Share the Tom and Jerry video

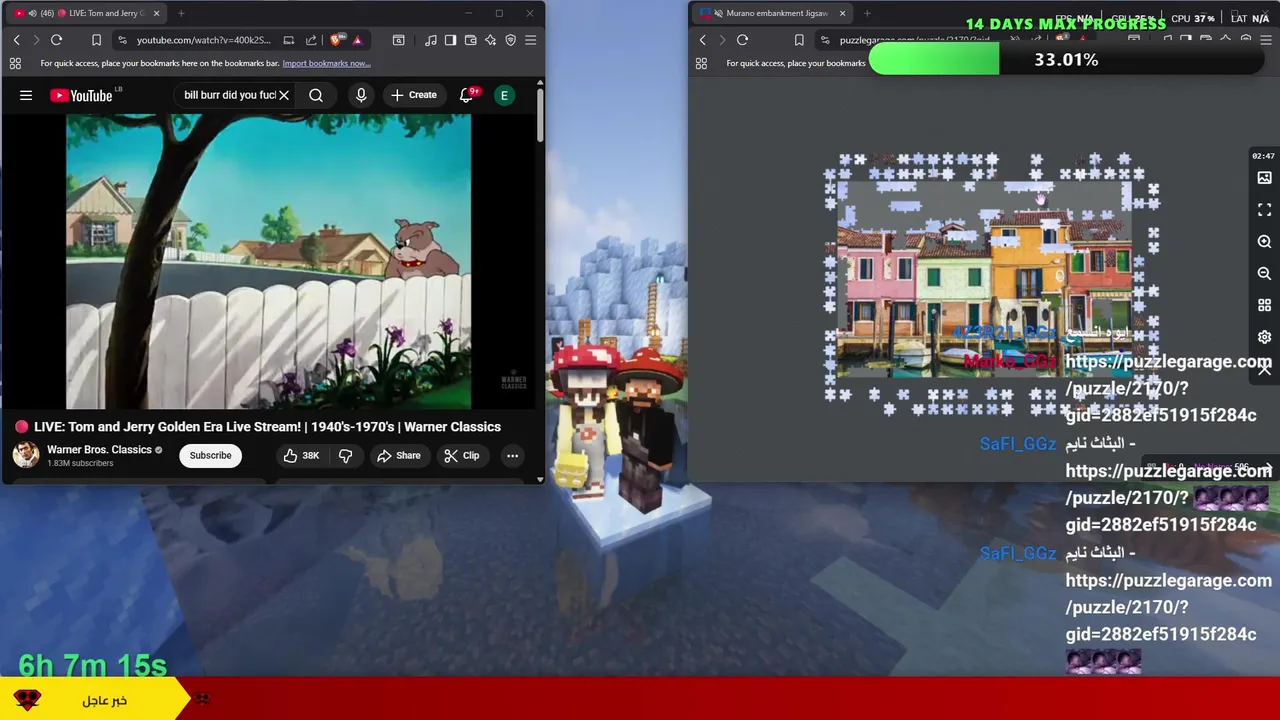398,455
